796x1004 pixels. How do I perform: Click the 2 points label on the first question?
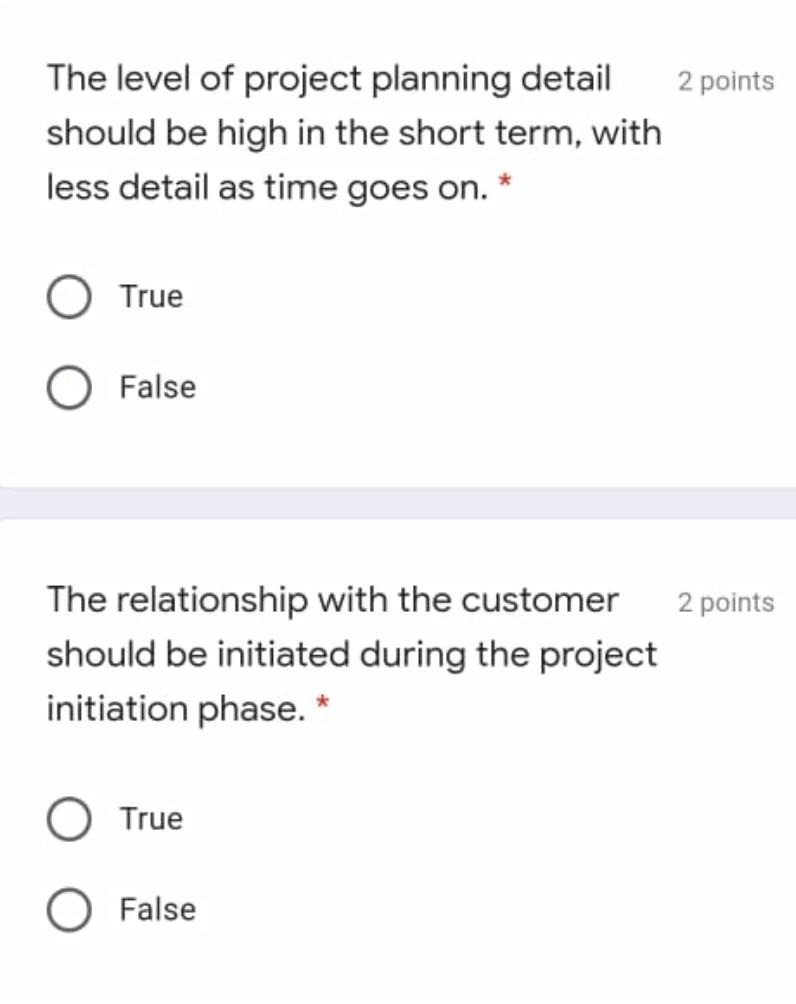tap(725, 82)
